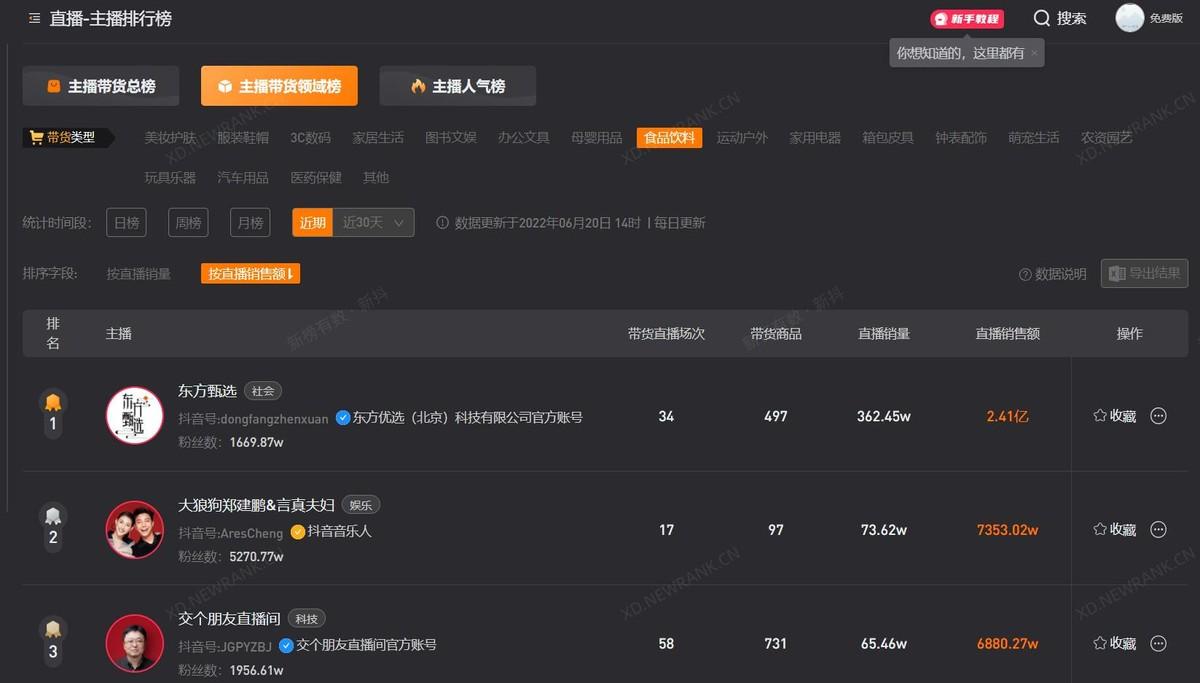This screenshot has width=1200, height=683.
Task: Click 2.41亿 sales value
Action: pos(1007,416)
